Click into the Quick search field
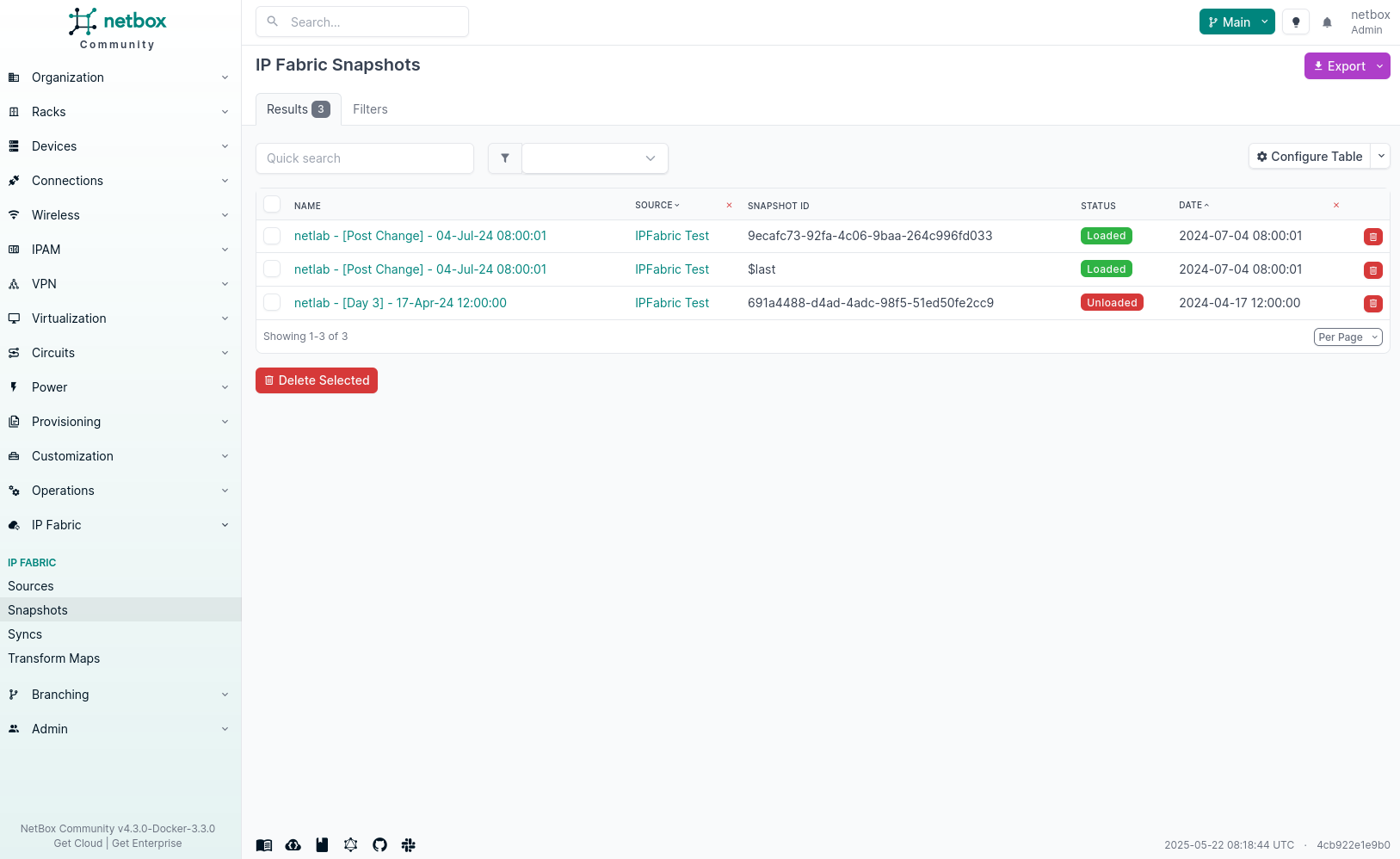The image size is (1400, 859). (365, 158)
